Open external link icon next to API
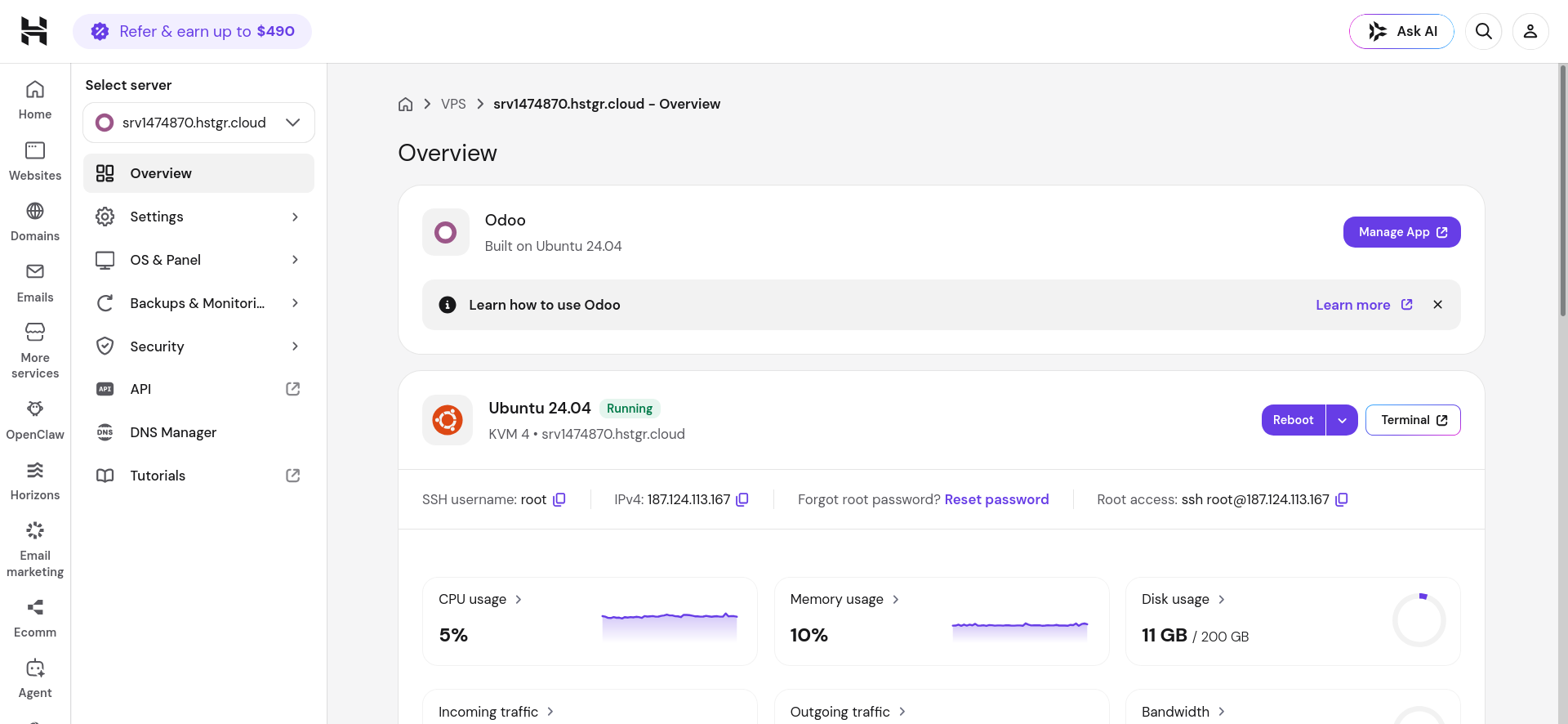Image resolution: width=1568 pixels, height=724 pixels. coord(293,389)
